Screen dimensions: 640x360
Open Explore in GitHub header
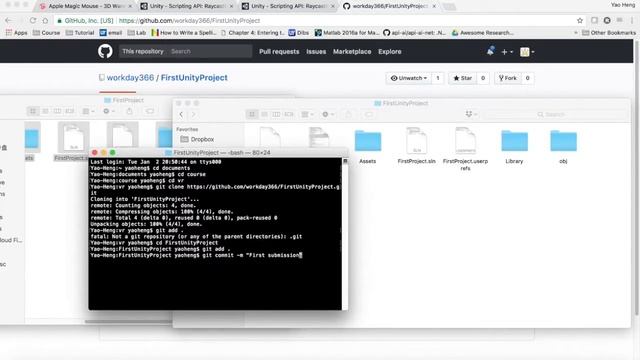[390, 51]
